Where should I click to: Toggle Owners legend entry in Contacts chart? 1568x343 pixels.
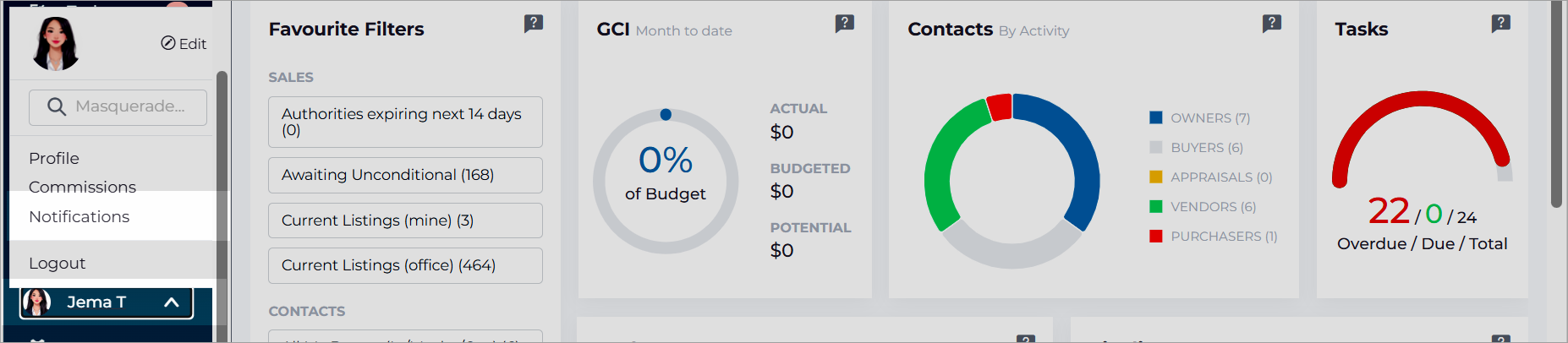click(1200, 118)
